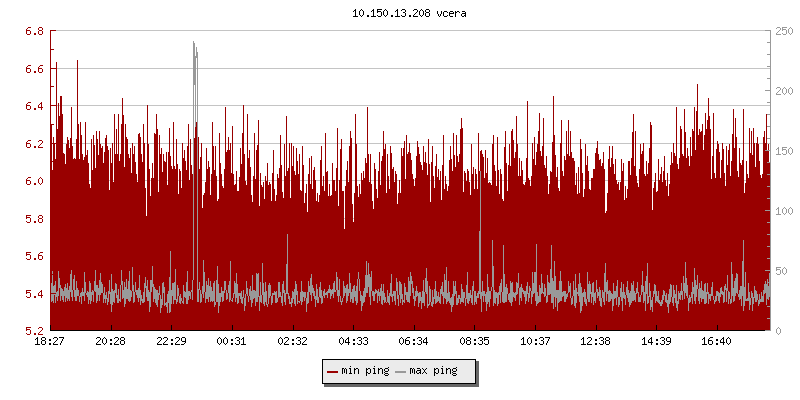The image size is (800, 400).
Task: Toggle the min ping series label in legend
Action: coord(365,371)
